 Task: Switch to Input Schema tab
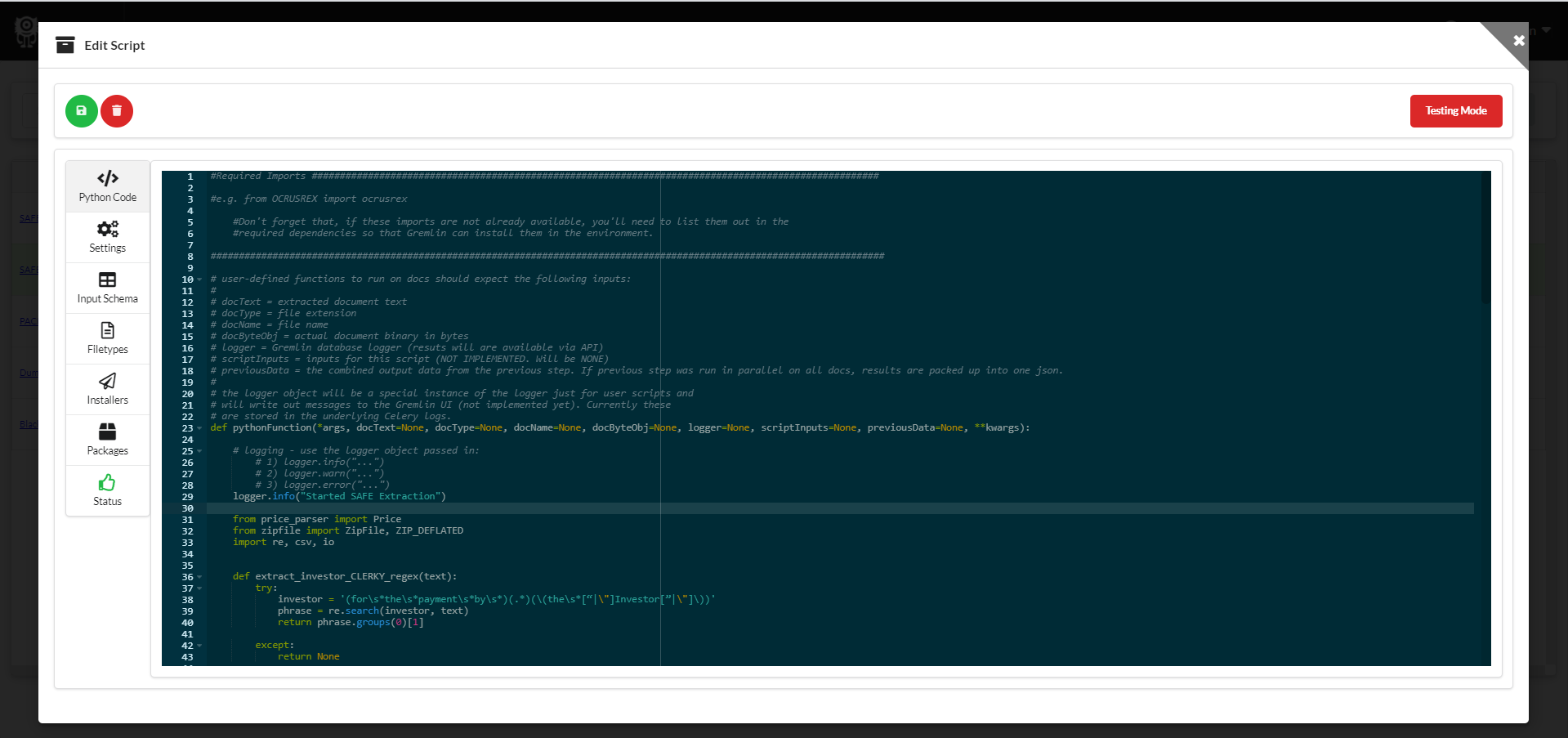108,288
